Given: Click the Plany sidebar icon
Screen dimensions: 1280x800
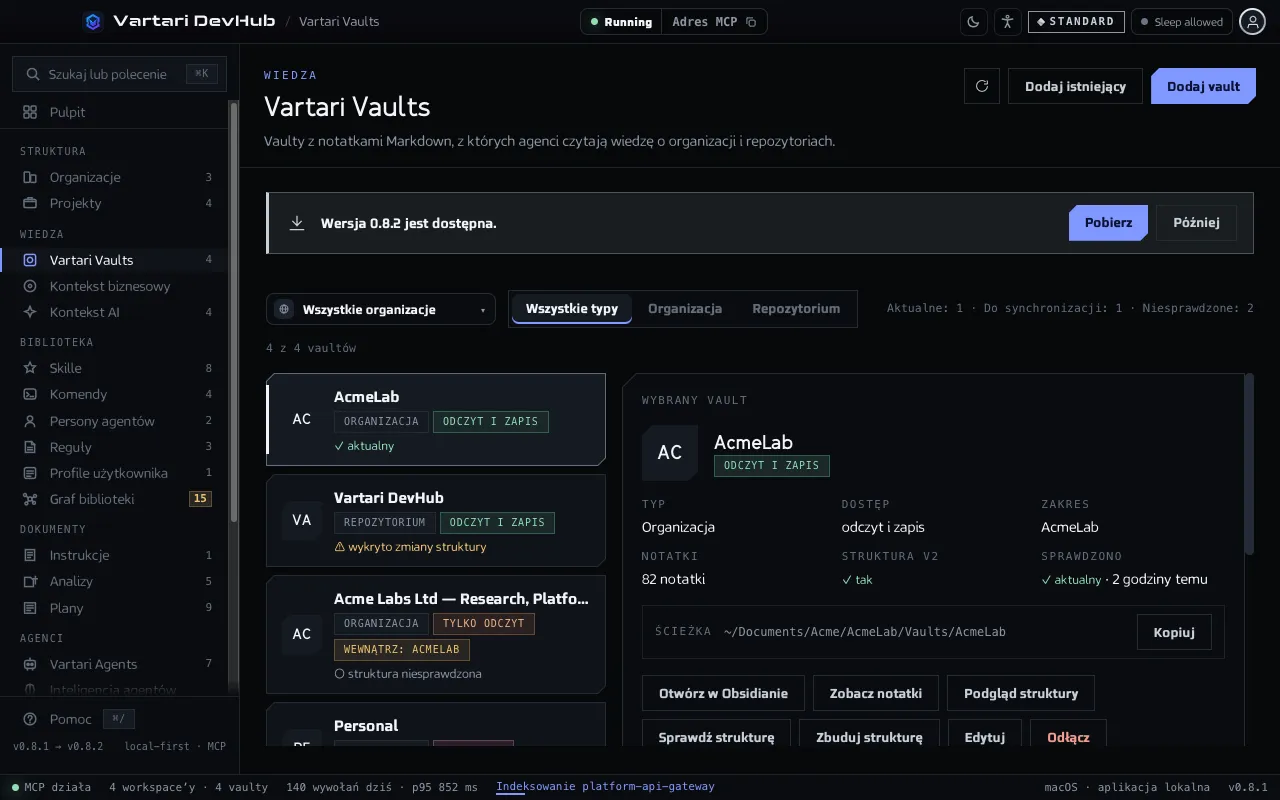Looking at the screenshot, I should 30,608.
